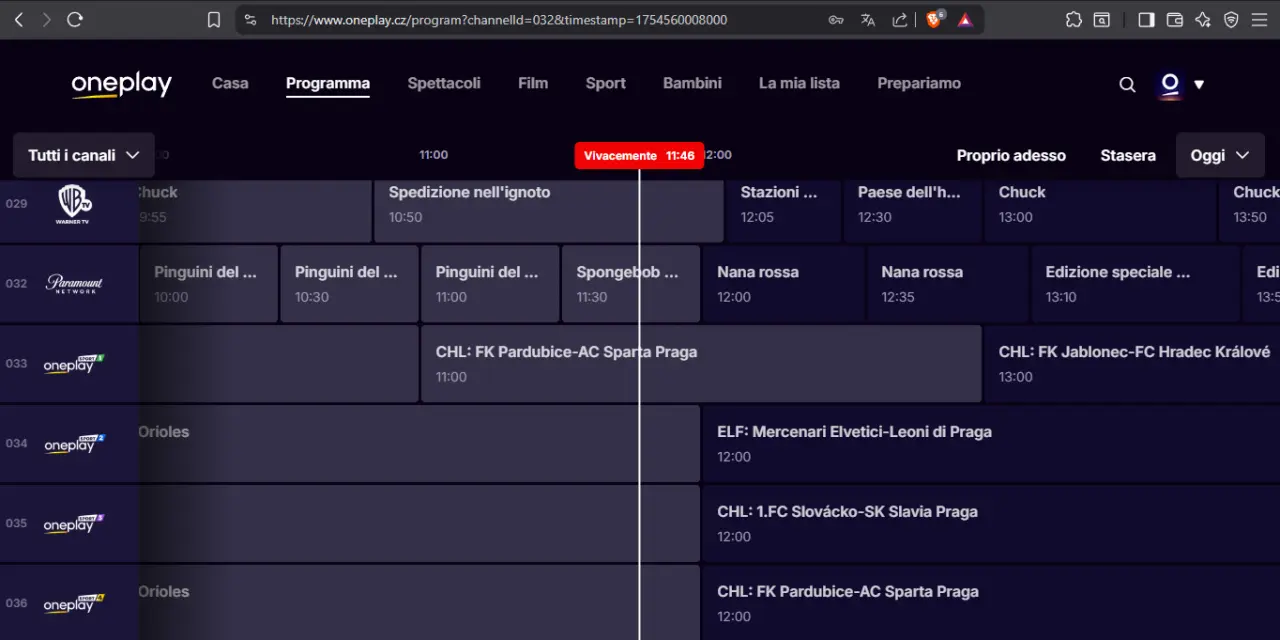Open channel 036 Pardubice-Sparta Praga at 12:00
This screenshot has height=640, width=1280.
point(992,603)
